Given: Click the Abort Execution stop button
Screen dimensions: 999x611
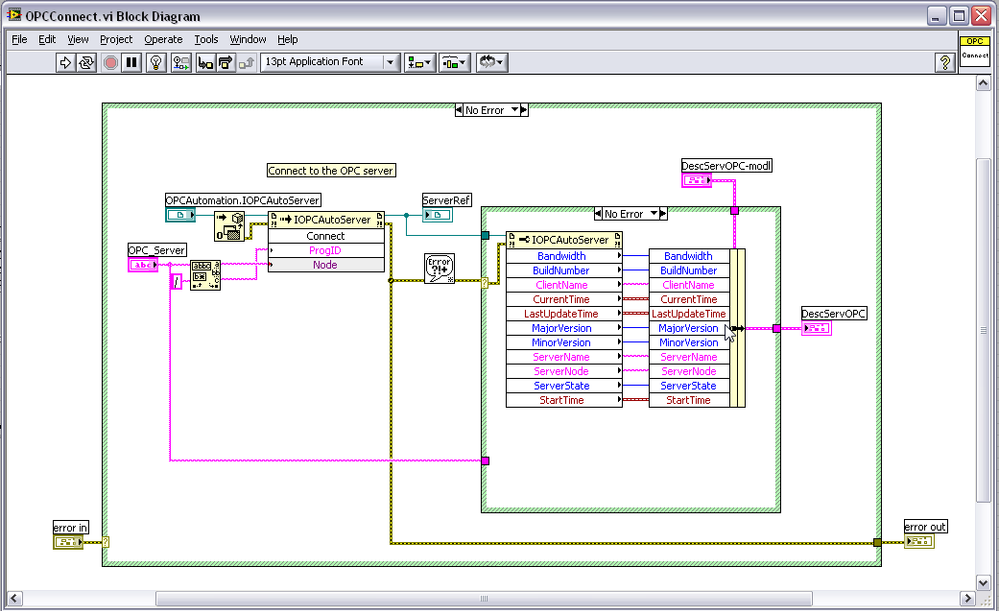Looking at the screenshot, I should pos(110,62).
